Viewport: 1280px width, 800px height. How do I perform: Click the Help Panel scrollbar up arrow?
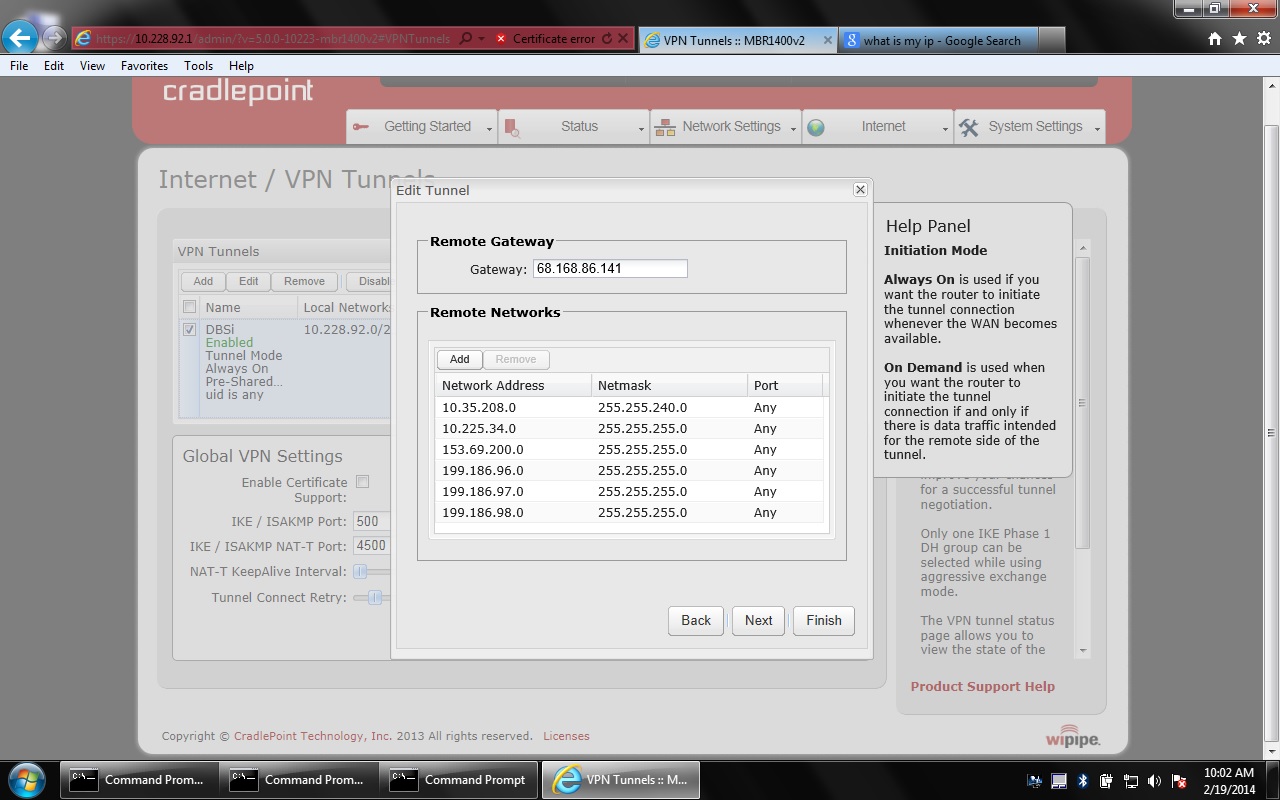pos(1082,248)
